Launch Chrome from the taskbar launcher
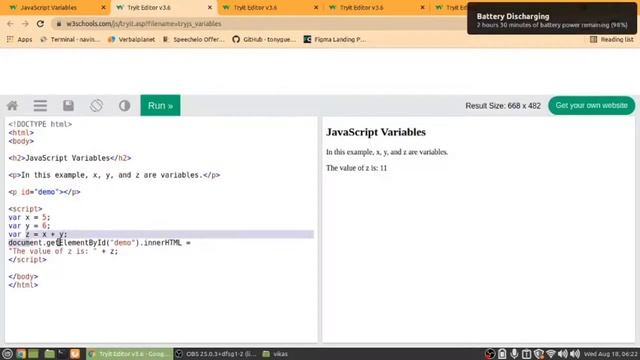 pyautogui.click(x=21, y=354)
